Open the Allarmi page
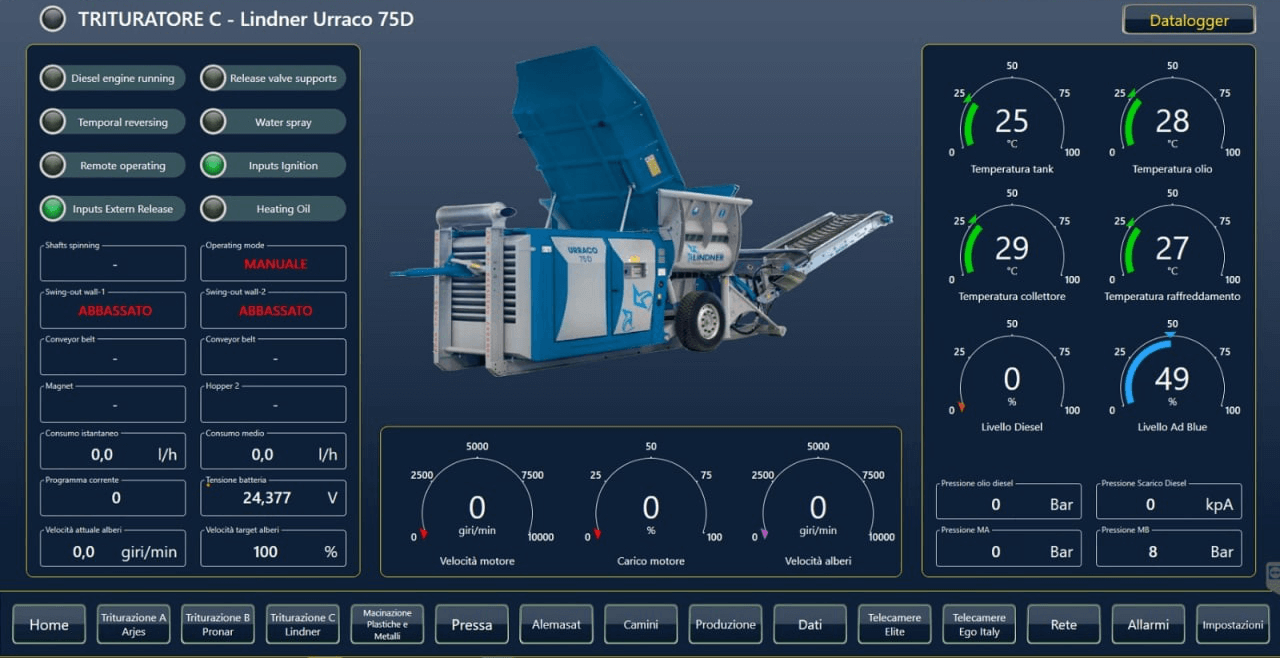This screenshot has width=1280, height=658. coord(1148,624)
